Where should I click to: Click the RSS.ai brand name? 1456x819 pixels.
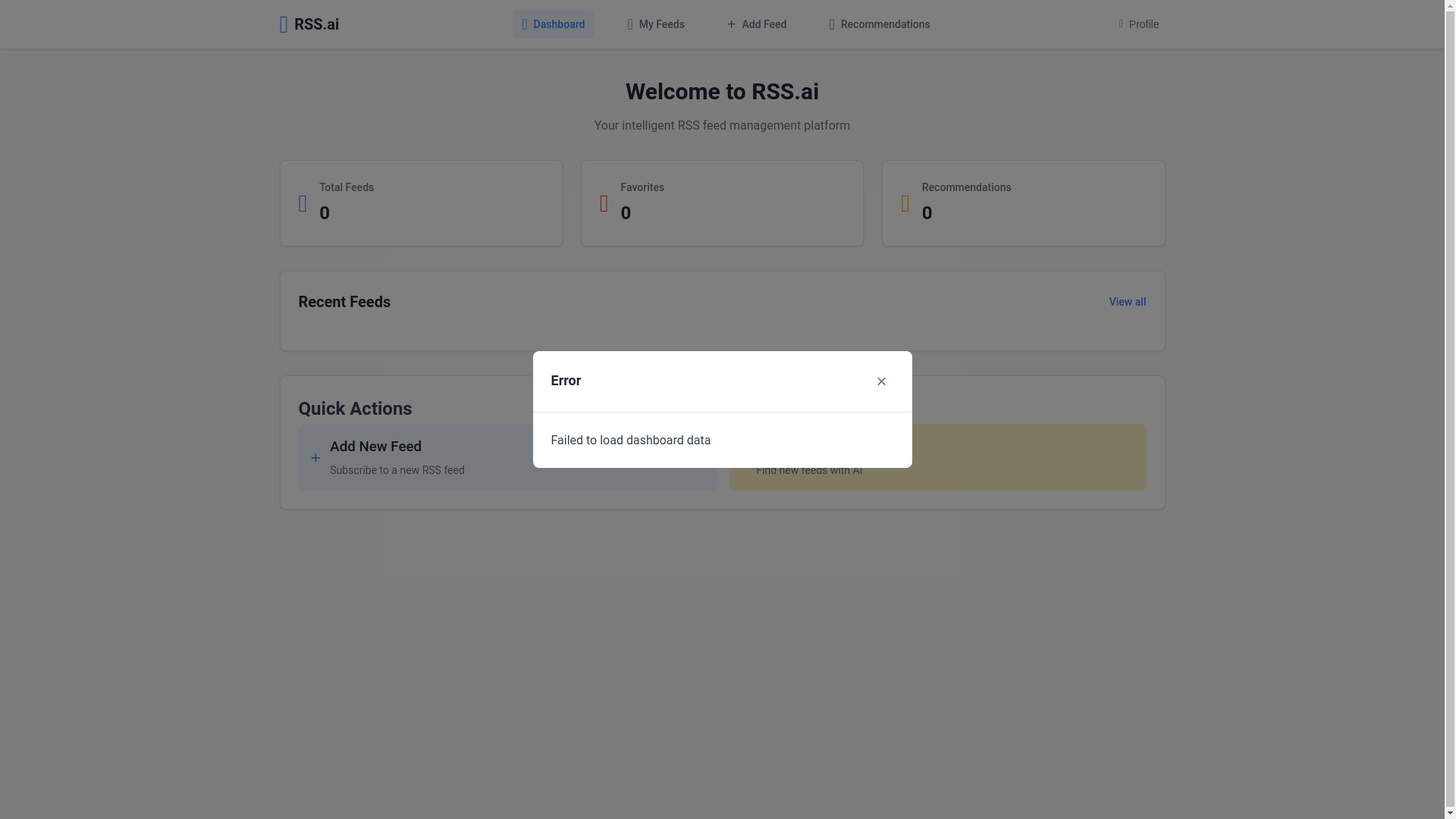click(x=316, y=24)
